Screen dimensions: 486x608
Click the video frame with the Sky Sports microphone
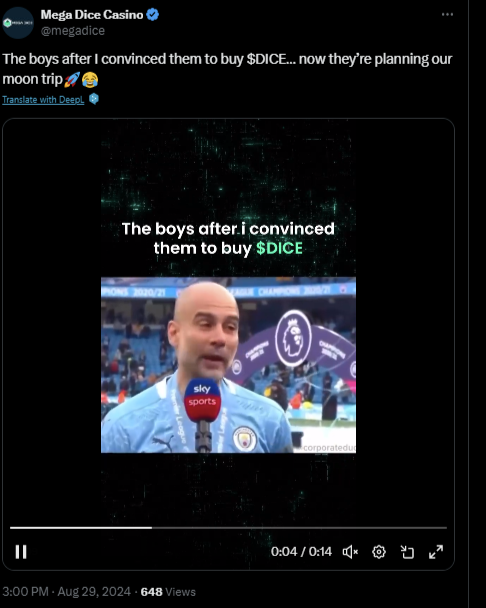point(228,365)
